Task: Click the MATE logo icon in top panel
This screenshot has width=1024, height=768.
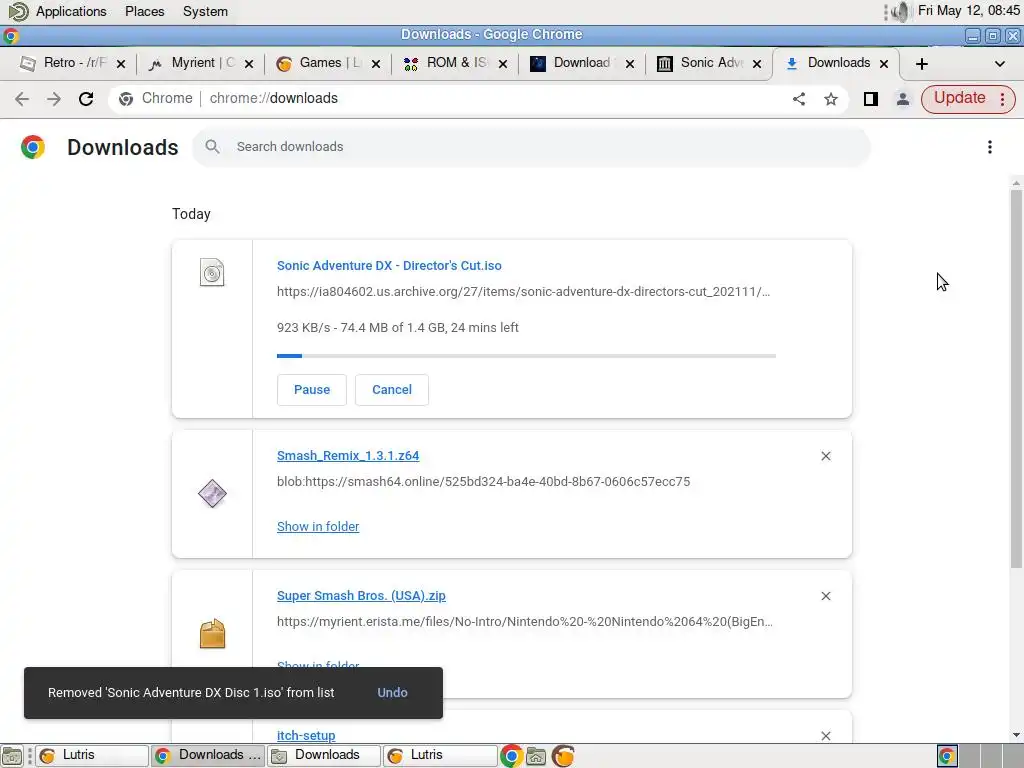Action: click(18, 12)
